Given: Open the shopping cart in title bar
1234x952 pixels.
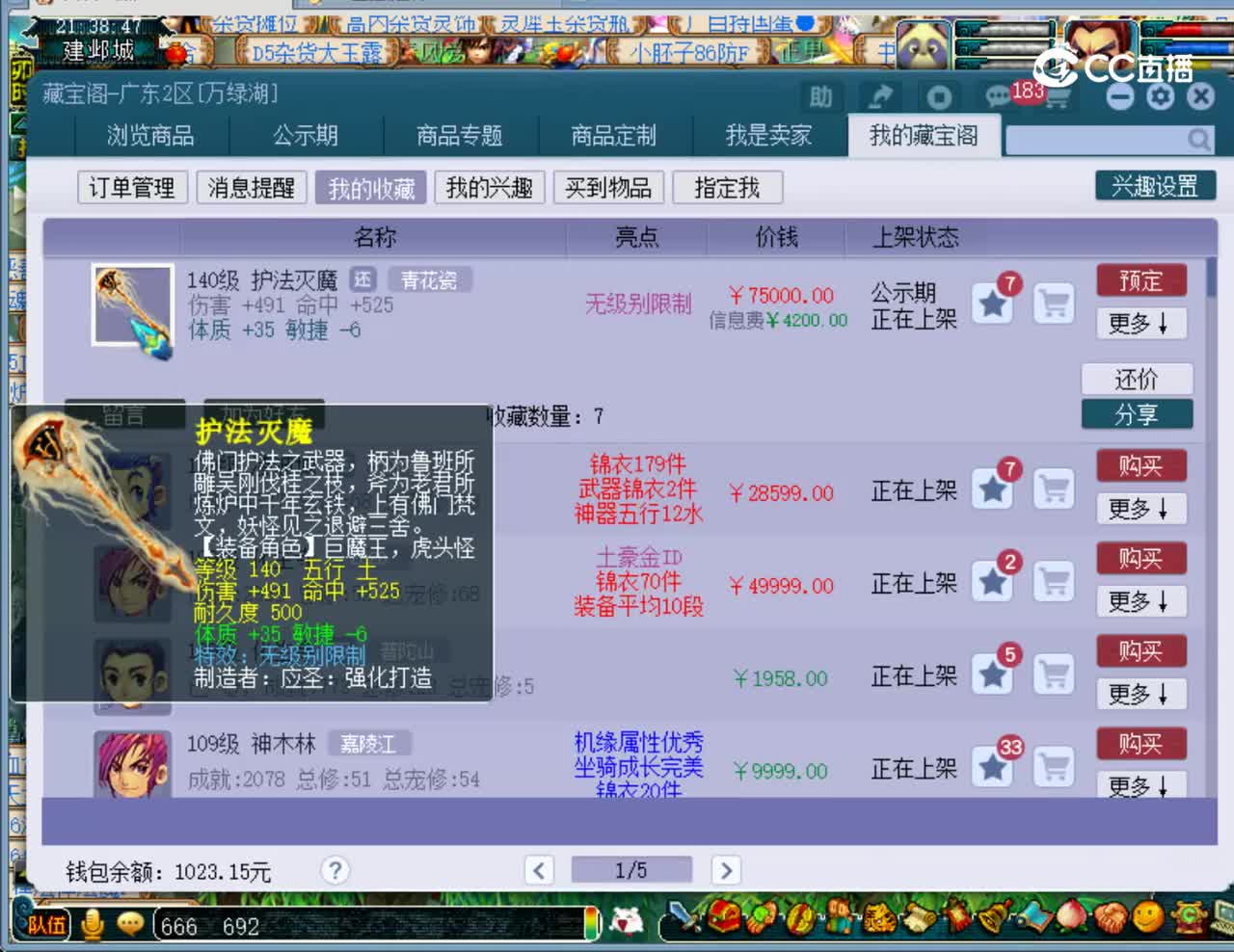Looking at the screenshot, I should 1058,96.
